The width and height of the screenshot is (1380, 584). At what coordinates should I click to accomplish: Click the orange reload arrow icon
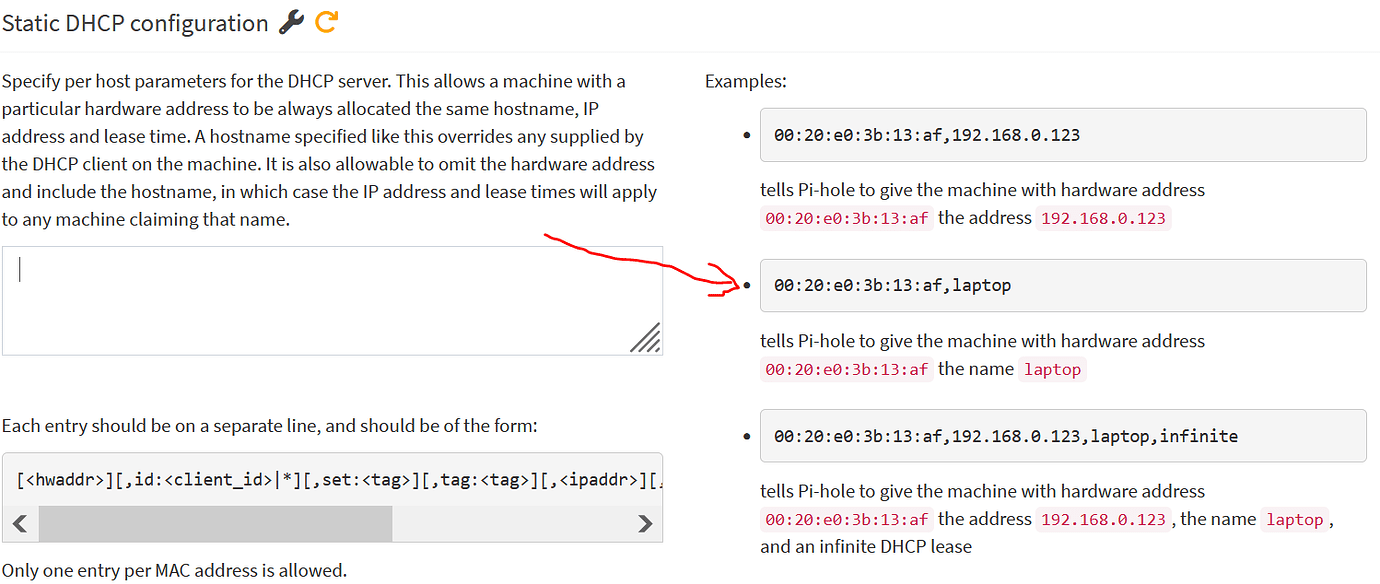327,22
